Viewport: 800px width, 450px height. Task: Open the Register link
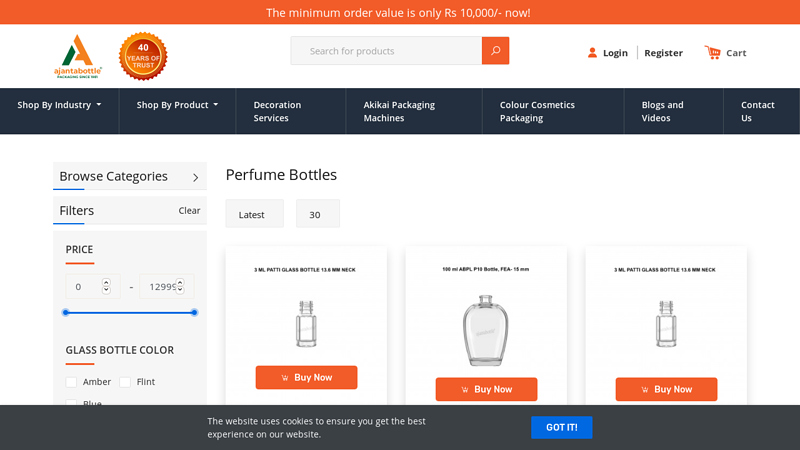tap(663, 53)
